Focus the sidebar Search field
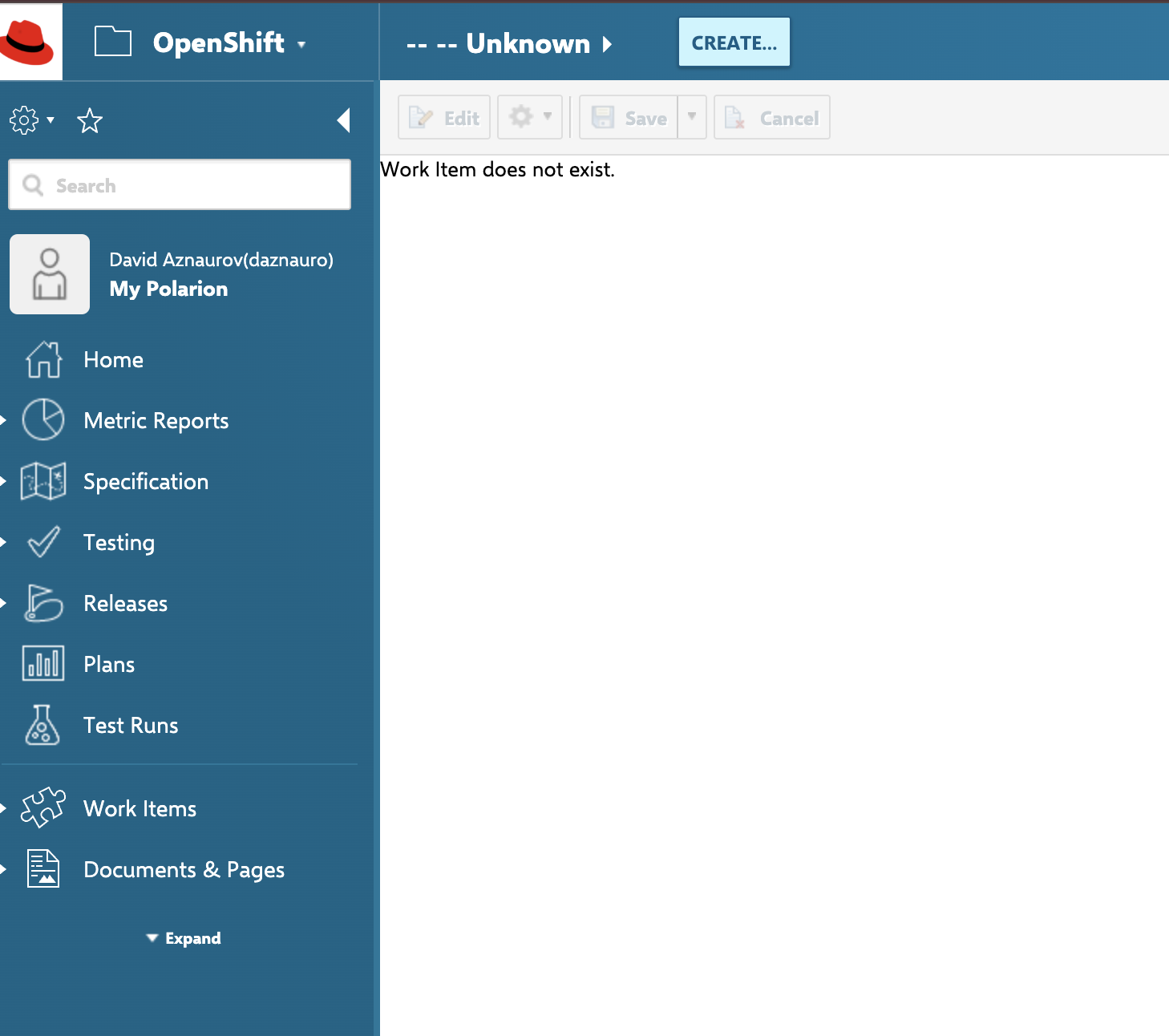The height and width of the screenshot is (1036, 1169). 180,184
